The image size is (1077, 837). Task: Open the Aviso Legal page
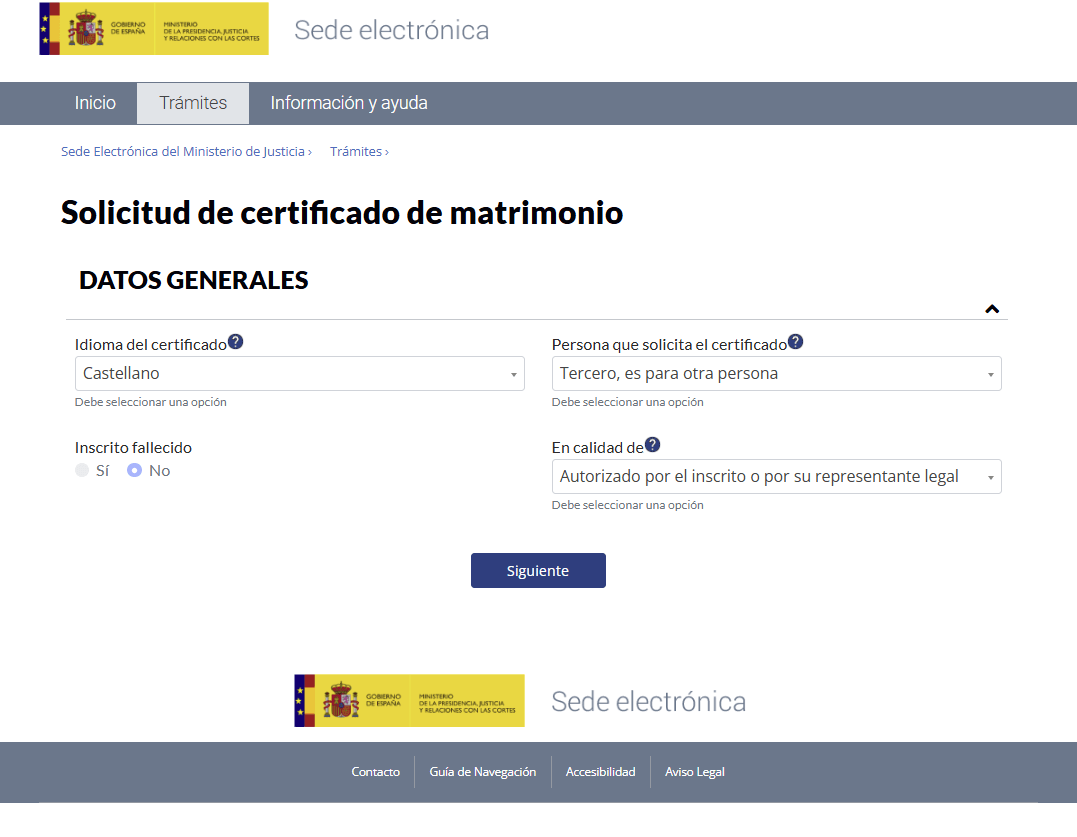pos(694,771)
